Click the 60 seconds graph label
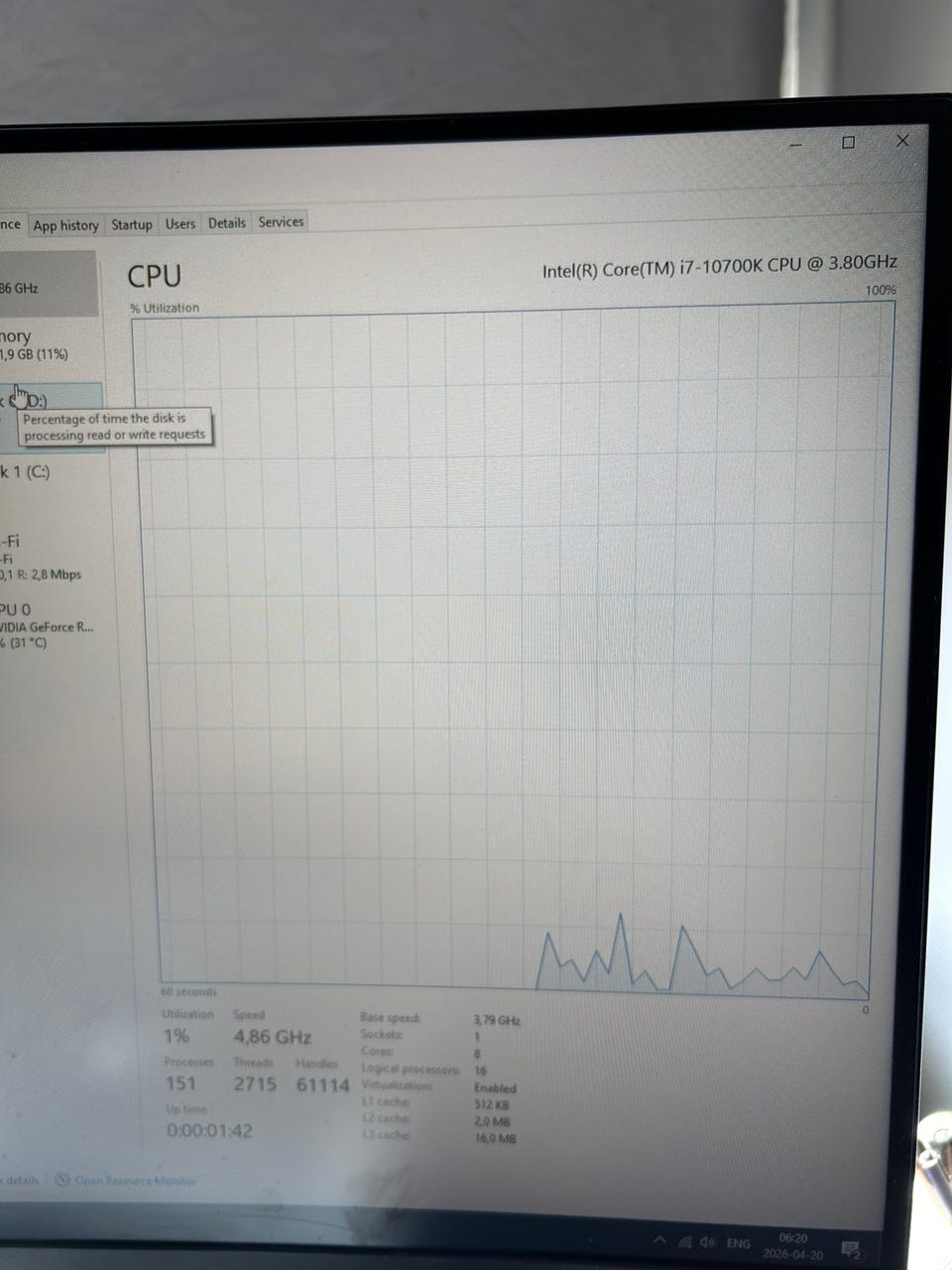This screenshot has height=1270, width=952. [188, 991]
